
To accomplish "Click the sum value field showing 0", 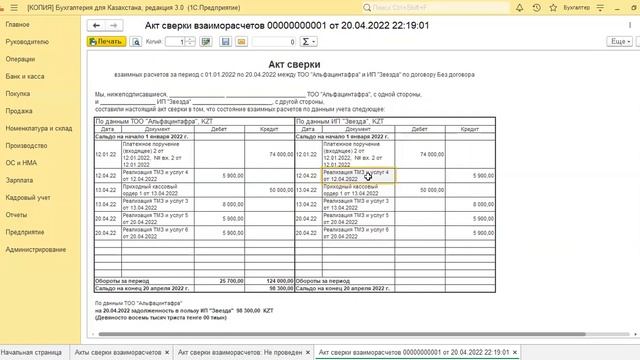I will pos(273,42).
